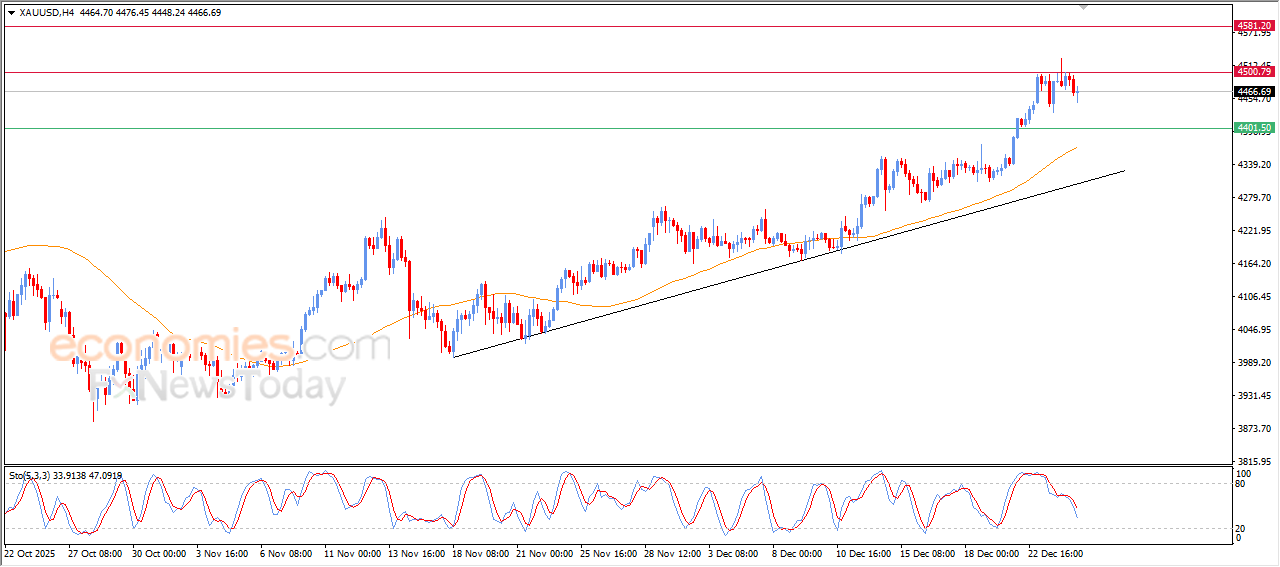The image size is (1280, 567).
Task: Click the stochastic 20 level label
Action: coord(1241,527)
